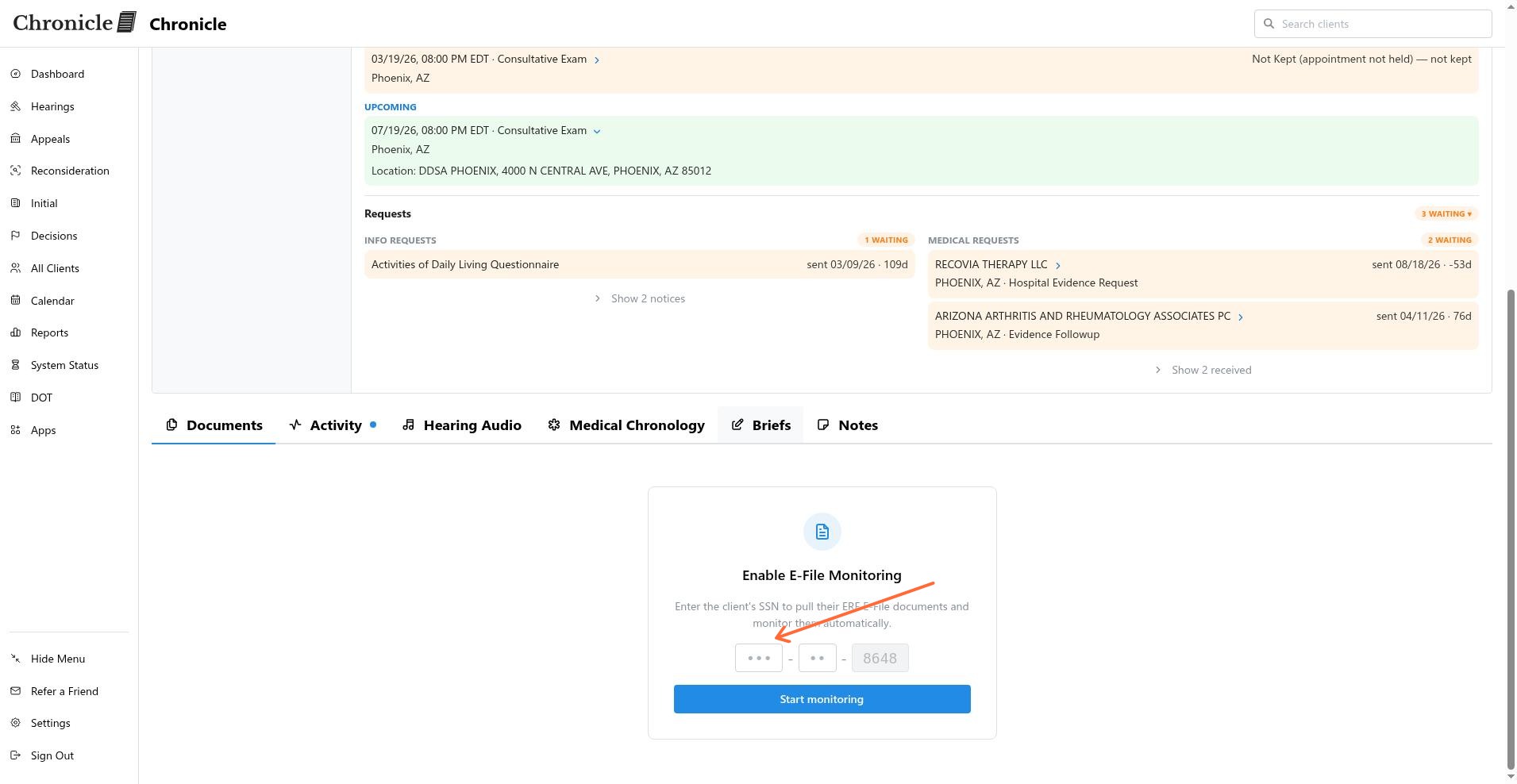Open the Briefs tab
Screen dimensions: 1517x784
coord(760,425)
